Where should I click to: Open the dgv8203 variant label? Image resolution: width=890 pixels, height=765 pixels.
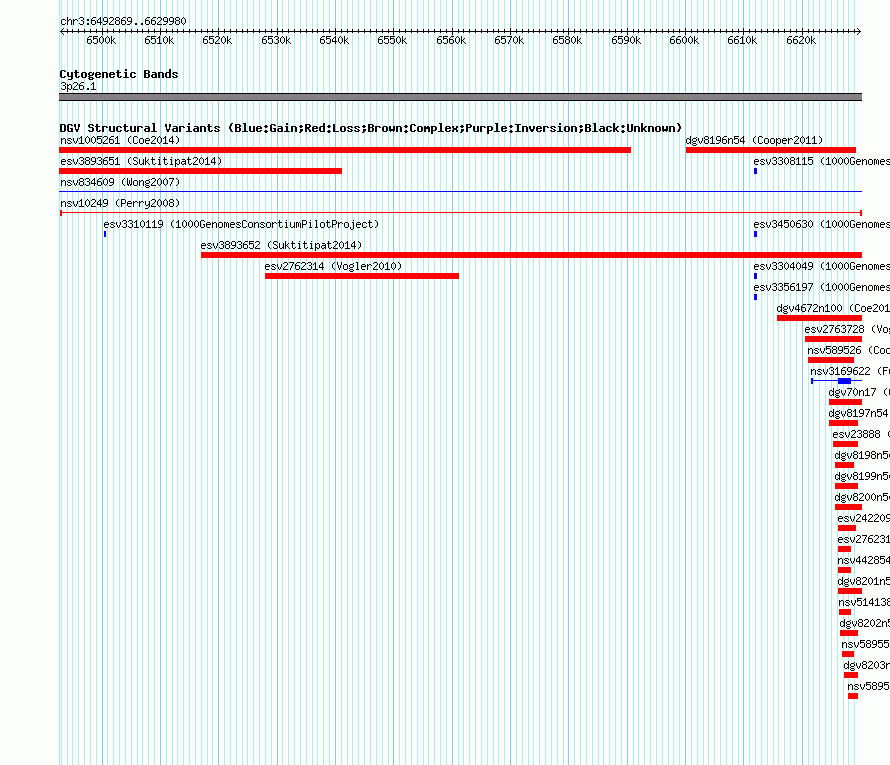(x=866, y=665)
